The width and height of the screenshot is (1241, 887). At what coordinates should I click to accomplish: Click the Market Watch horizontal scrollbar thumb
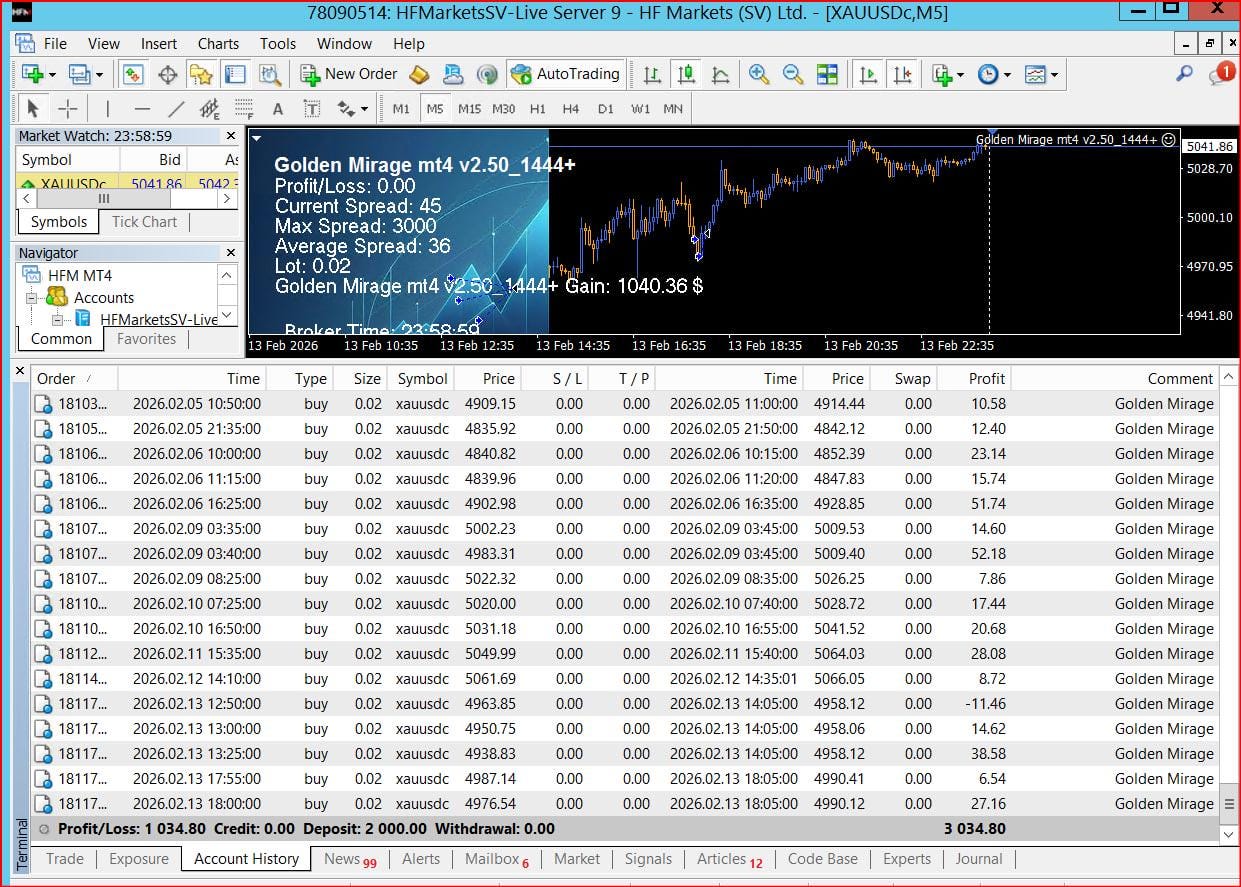(x=102, y=199)
